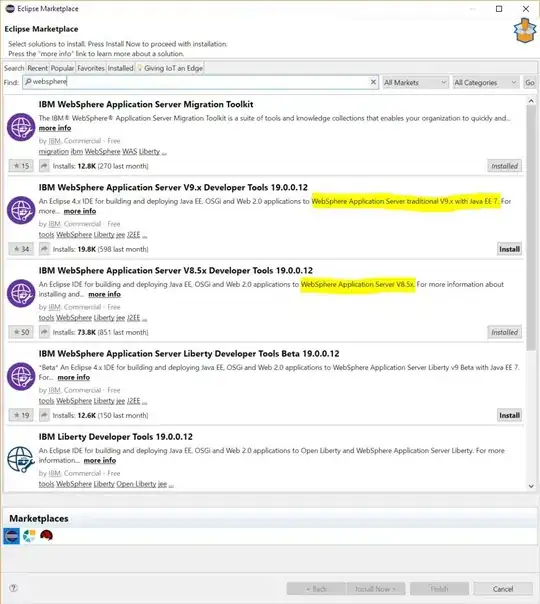Click in the Find search field
Viewport: 540px width, 604px height.
[200, 82]
